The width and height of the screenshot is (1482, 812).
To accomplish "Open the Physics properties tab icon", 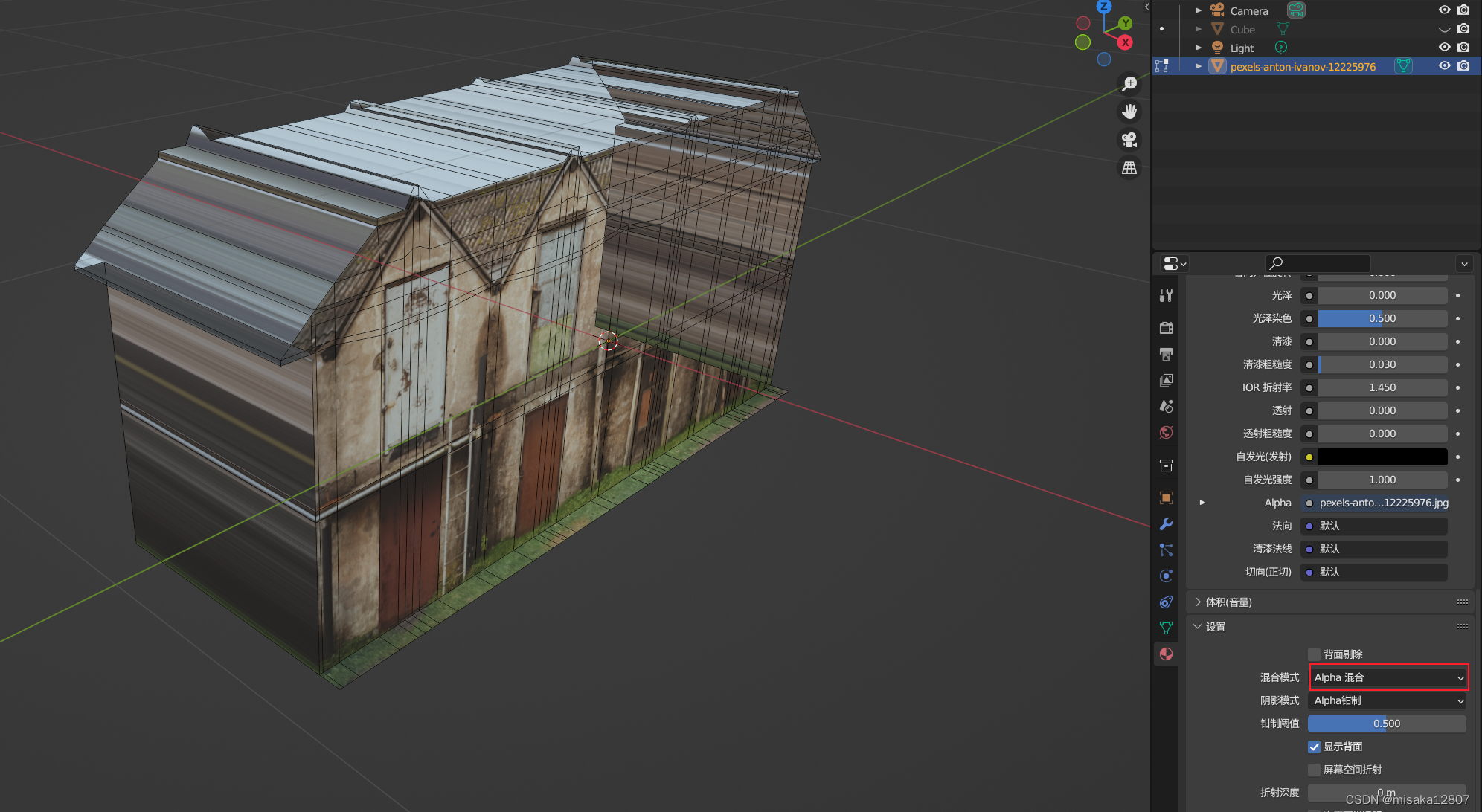I will pyautogui.click(x=1166, y=576).
